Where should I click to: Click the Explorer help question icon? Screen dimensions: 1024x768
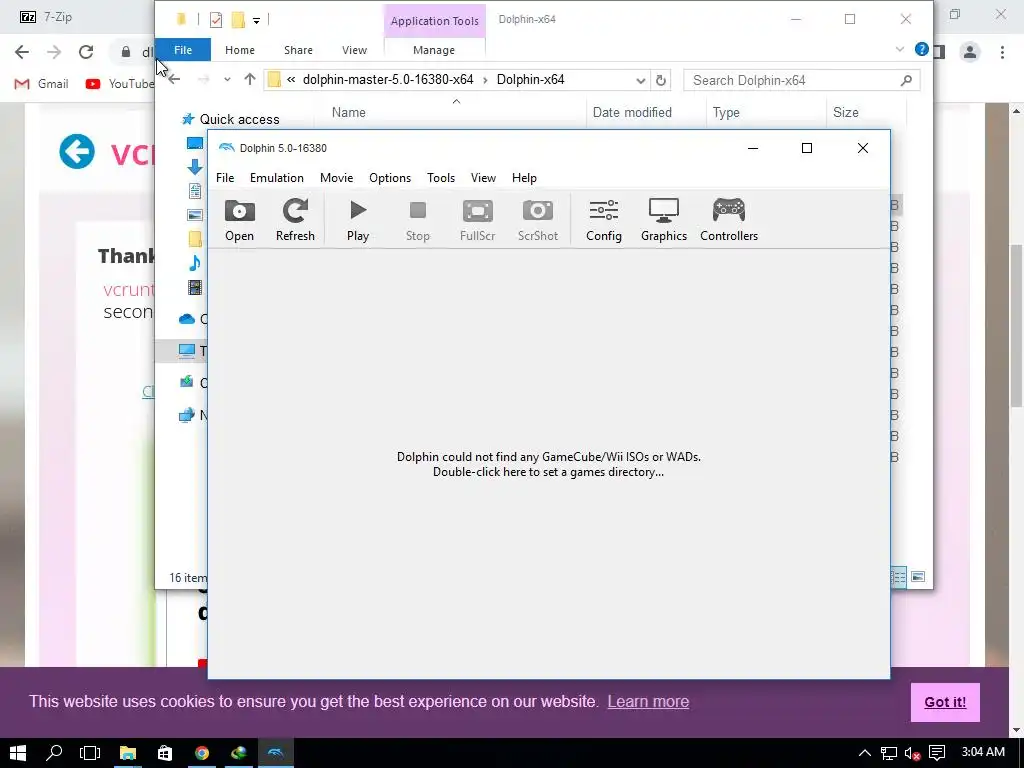point(921,49)
